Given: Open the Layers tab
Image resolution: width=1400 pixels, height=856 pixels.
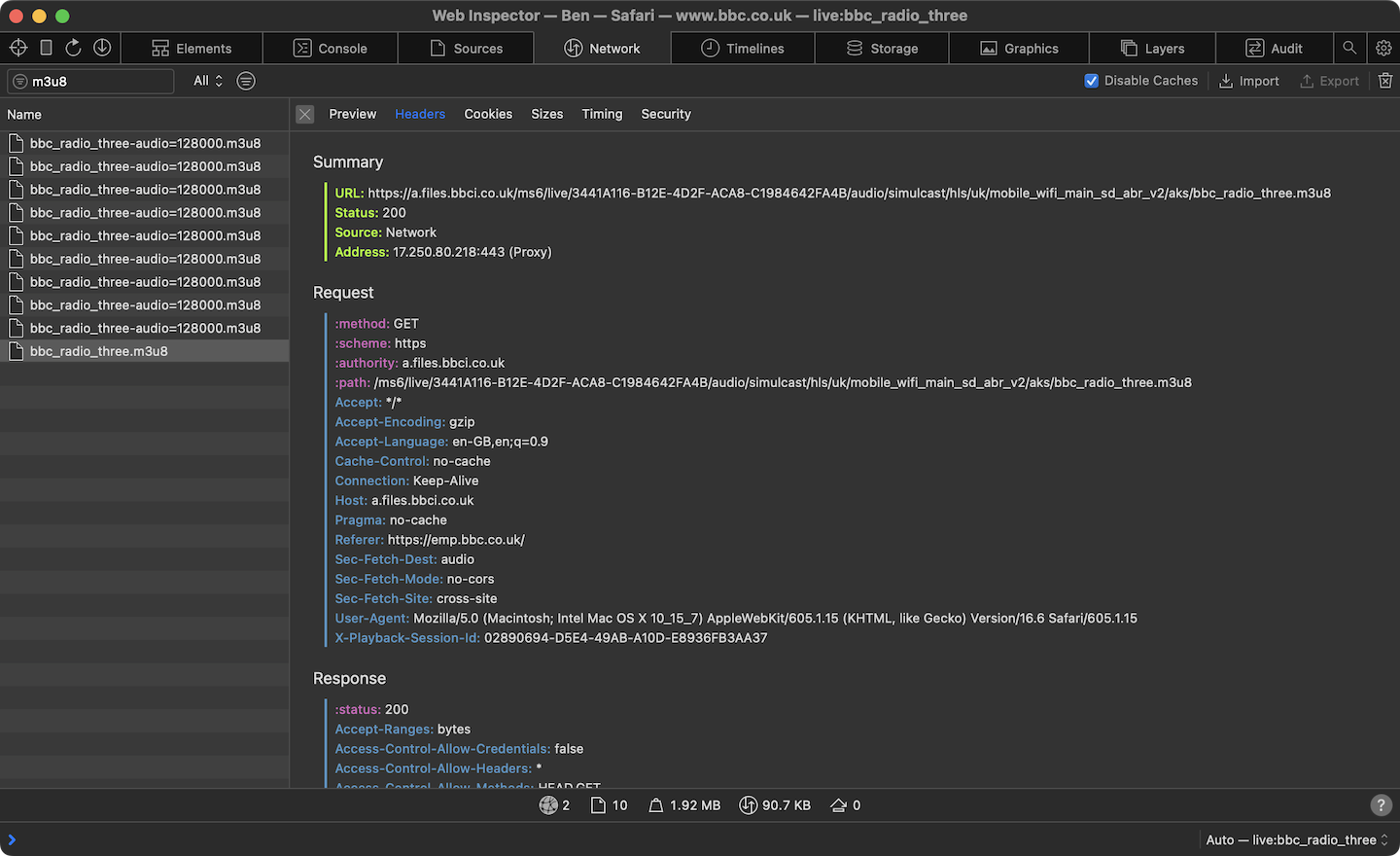Looking at the screenshot, I should (1152, 49).
